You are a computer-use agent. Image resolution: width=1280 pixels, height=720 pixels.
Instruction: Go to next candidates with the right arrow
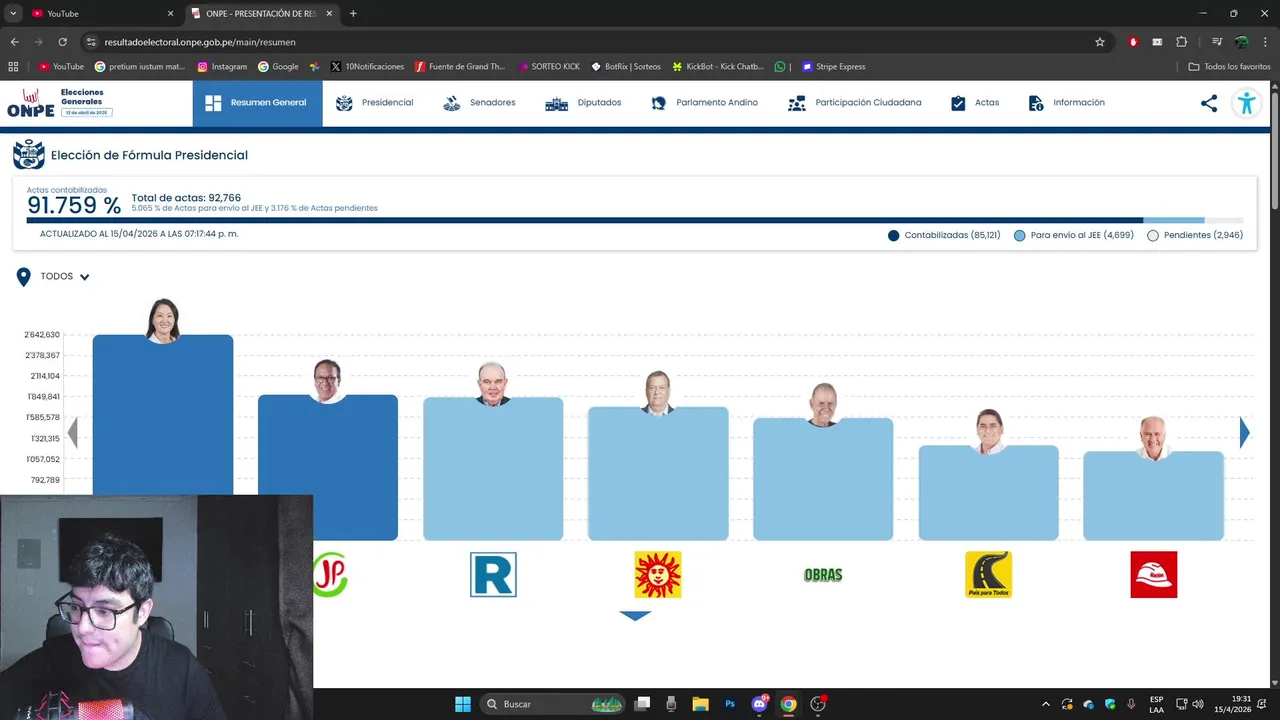click(1244, 432)
